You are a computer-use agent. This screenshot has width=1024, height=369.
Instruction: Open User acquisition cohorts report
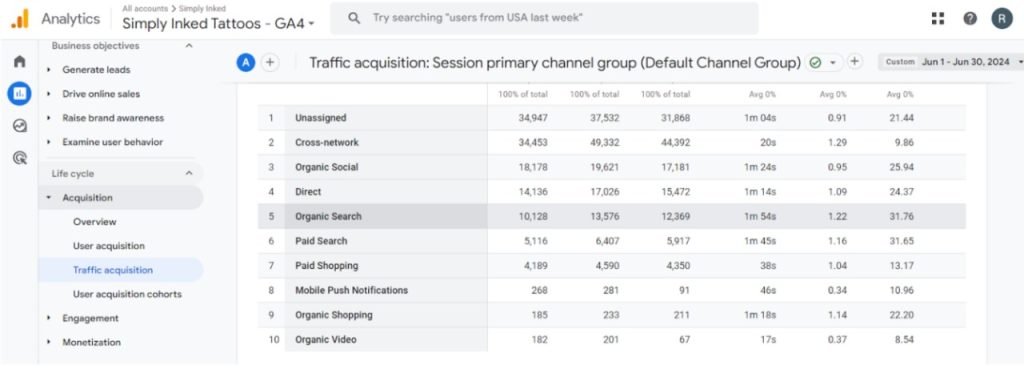tap(127, 294)
